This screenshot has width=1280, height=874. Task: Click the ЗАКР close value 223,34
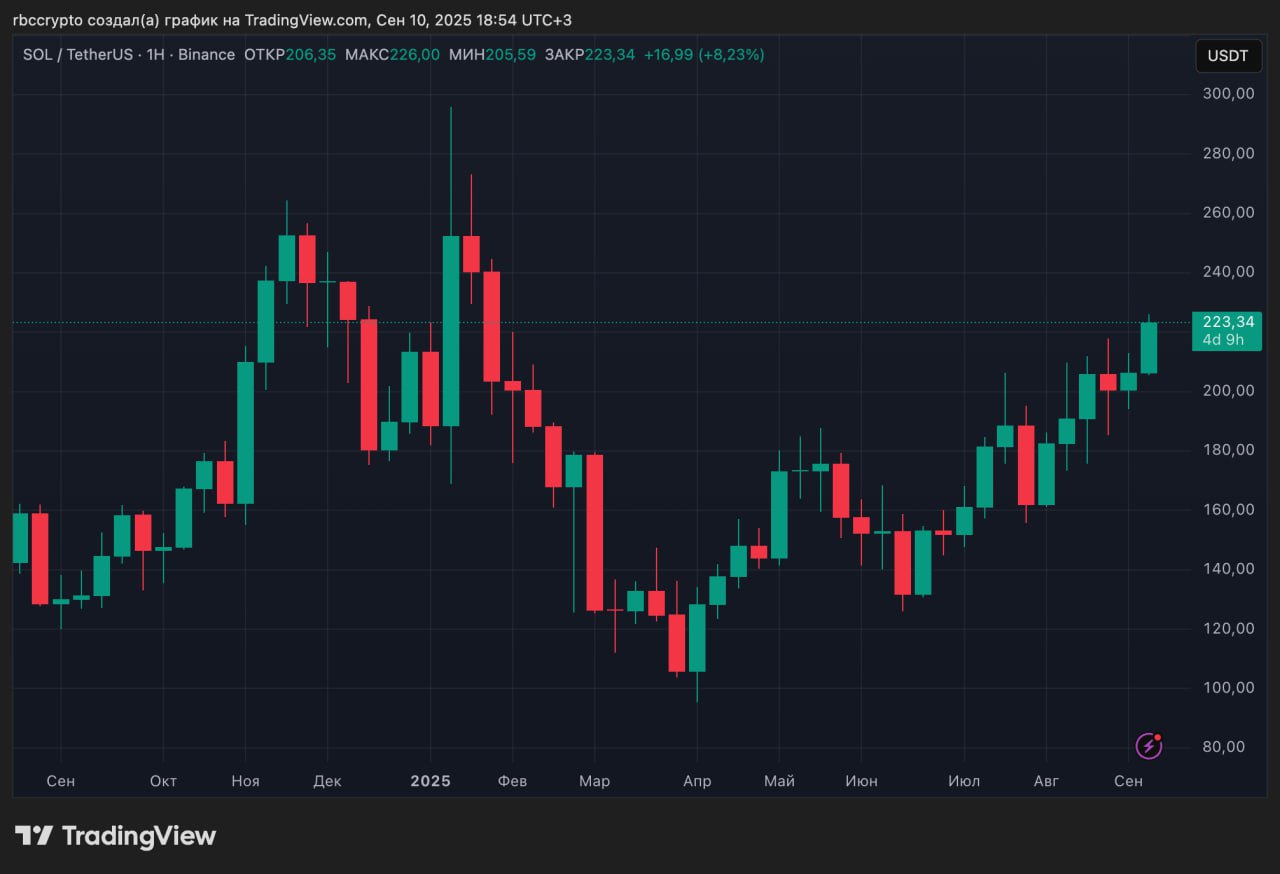(x=610, y=54)
